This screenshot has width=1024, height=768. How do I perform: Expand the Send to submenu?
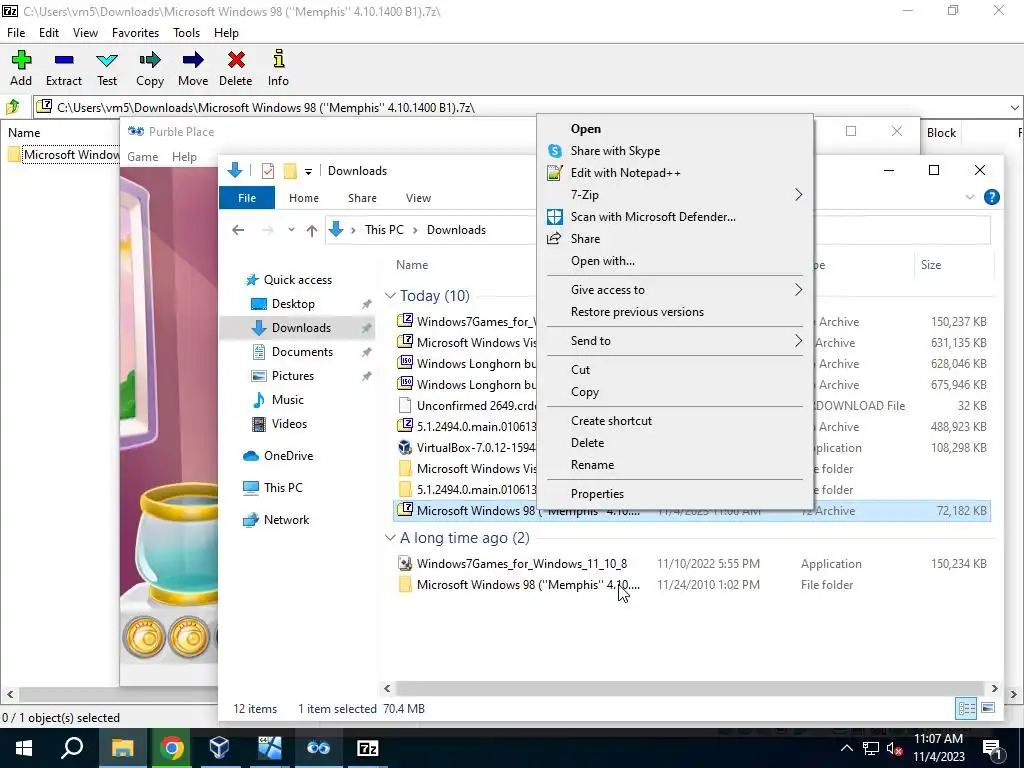pyautogui.click(x=675, y=341)
